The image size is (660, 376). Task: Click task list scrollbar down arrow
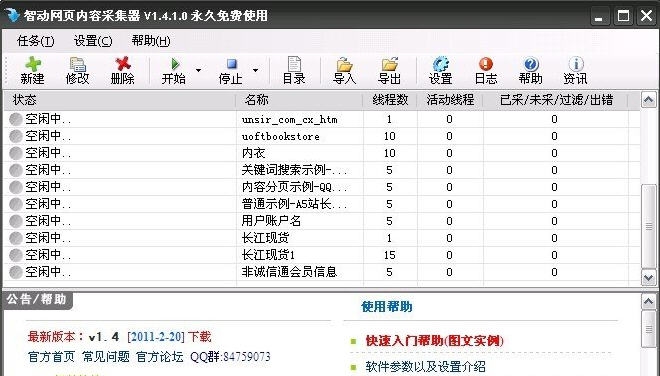[649, 278]
